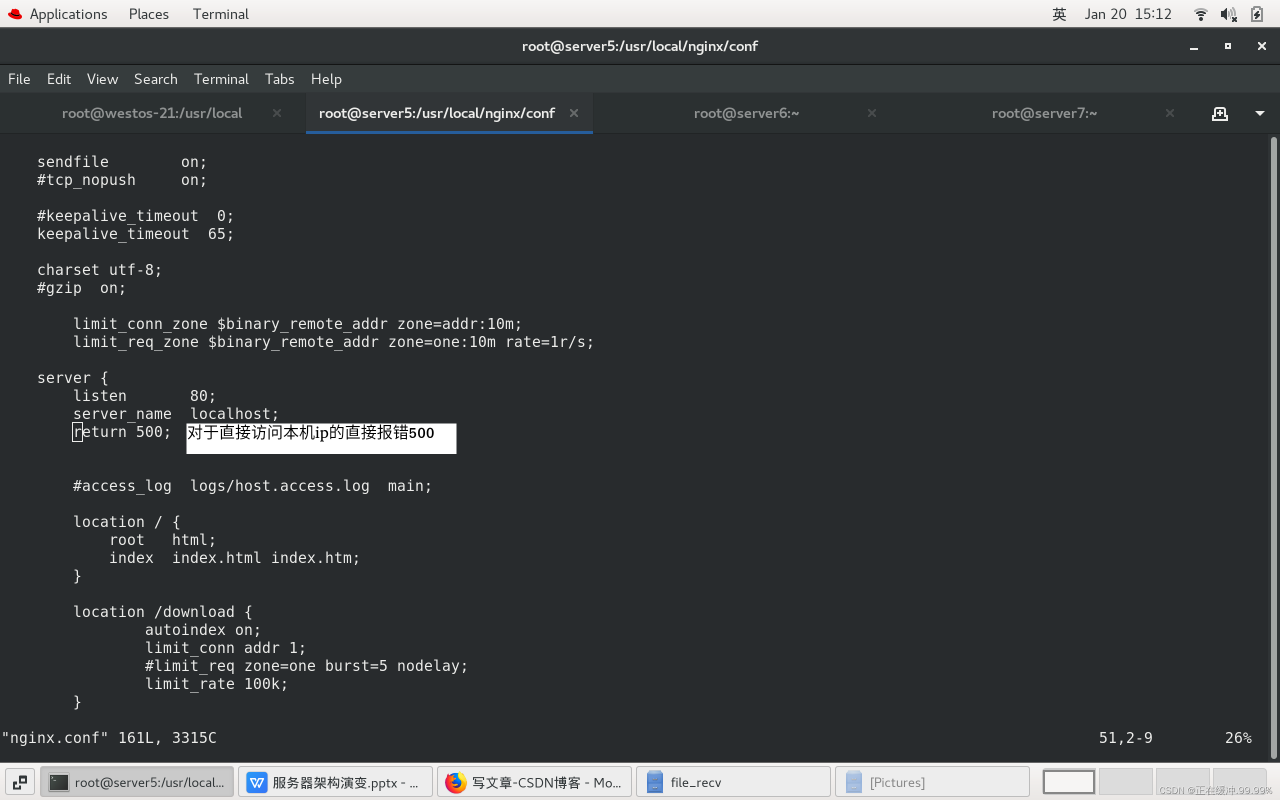This screenshot has height=800, width=1280.
Task: Click the 26% file position indicator
Action: [x=1238, y=738]
